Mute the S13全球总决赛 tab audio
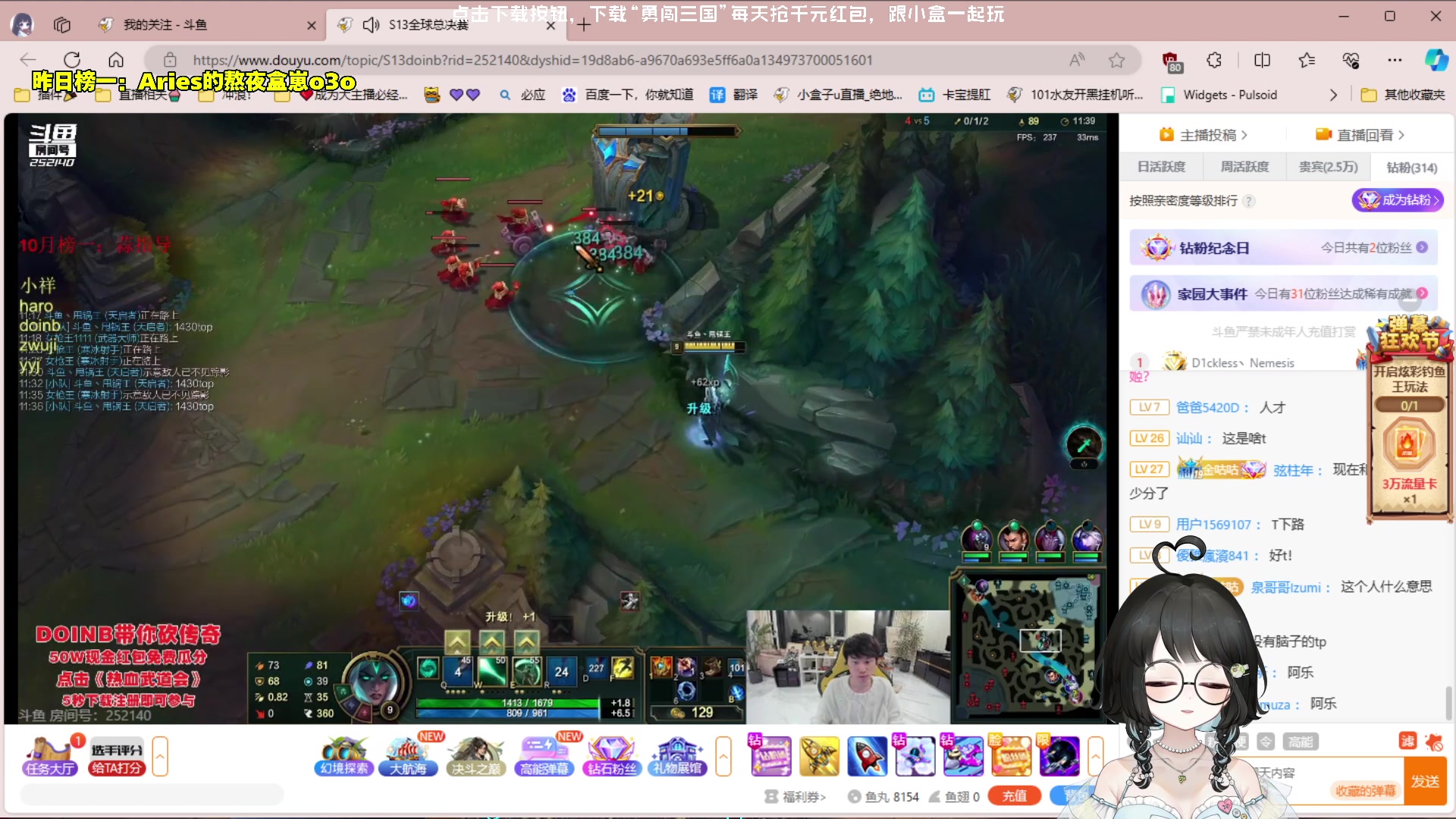Image resolution: width=1456 pixels, height=819 pixels. coord(371,25)
